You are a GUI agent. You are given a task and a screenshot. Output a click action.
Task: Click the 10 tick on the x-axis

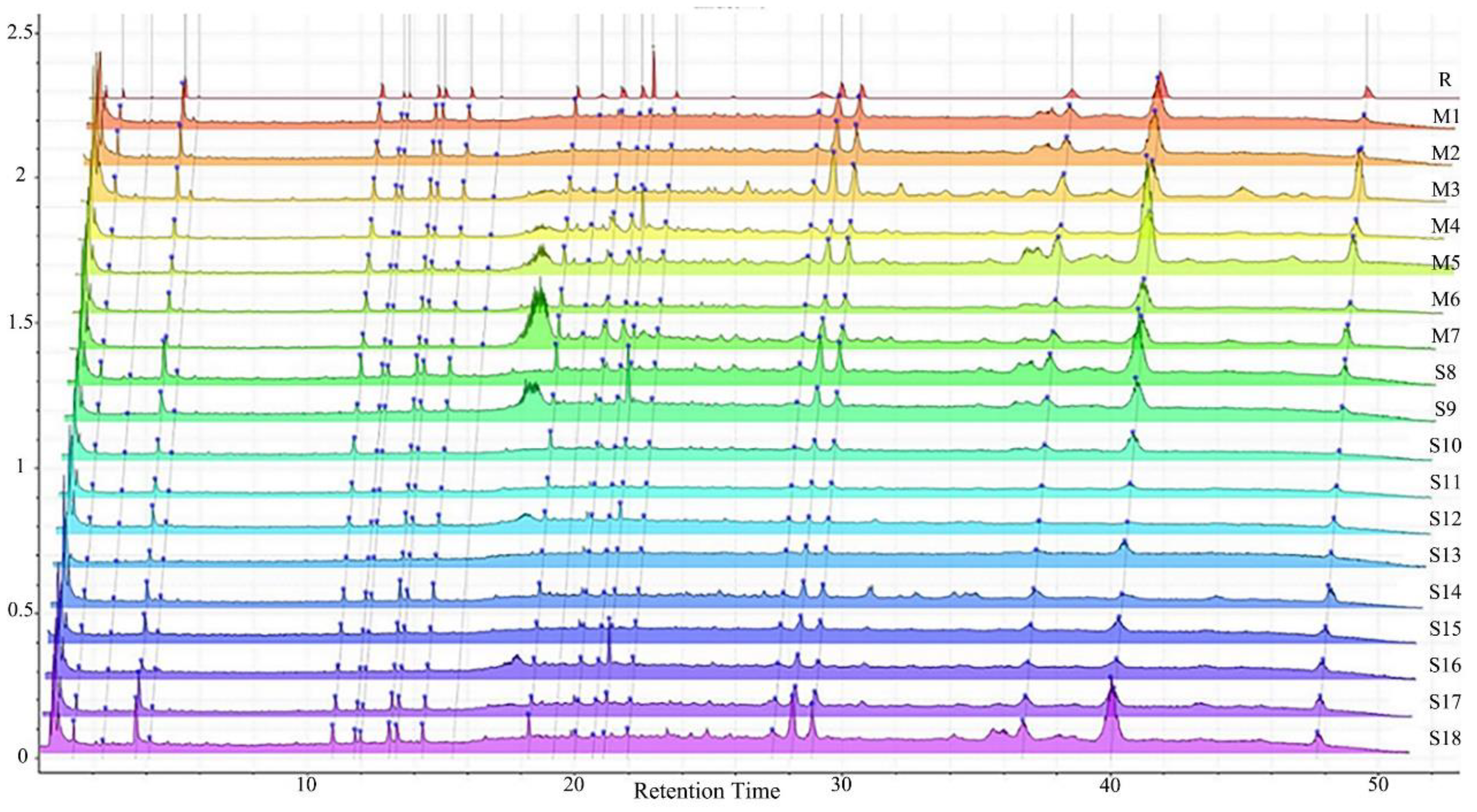307,784
